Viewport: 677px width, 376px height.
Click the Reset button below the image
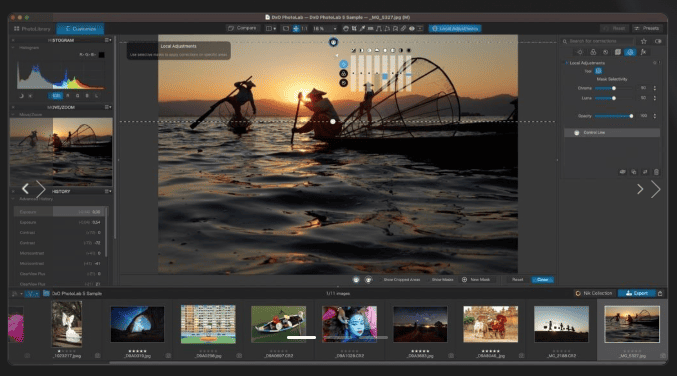pos(517,280)
